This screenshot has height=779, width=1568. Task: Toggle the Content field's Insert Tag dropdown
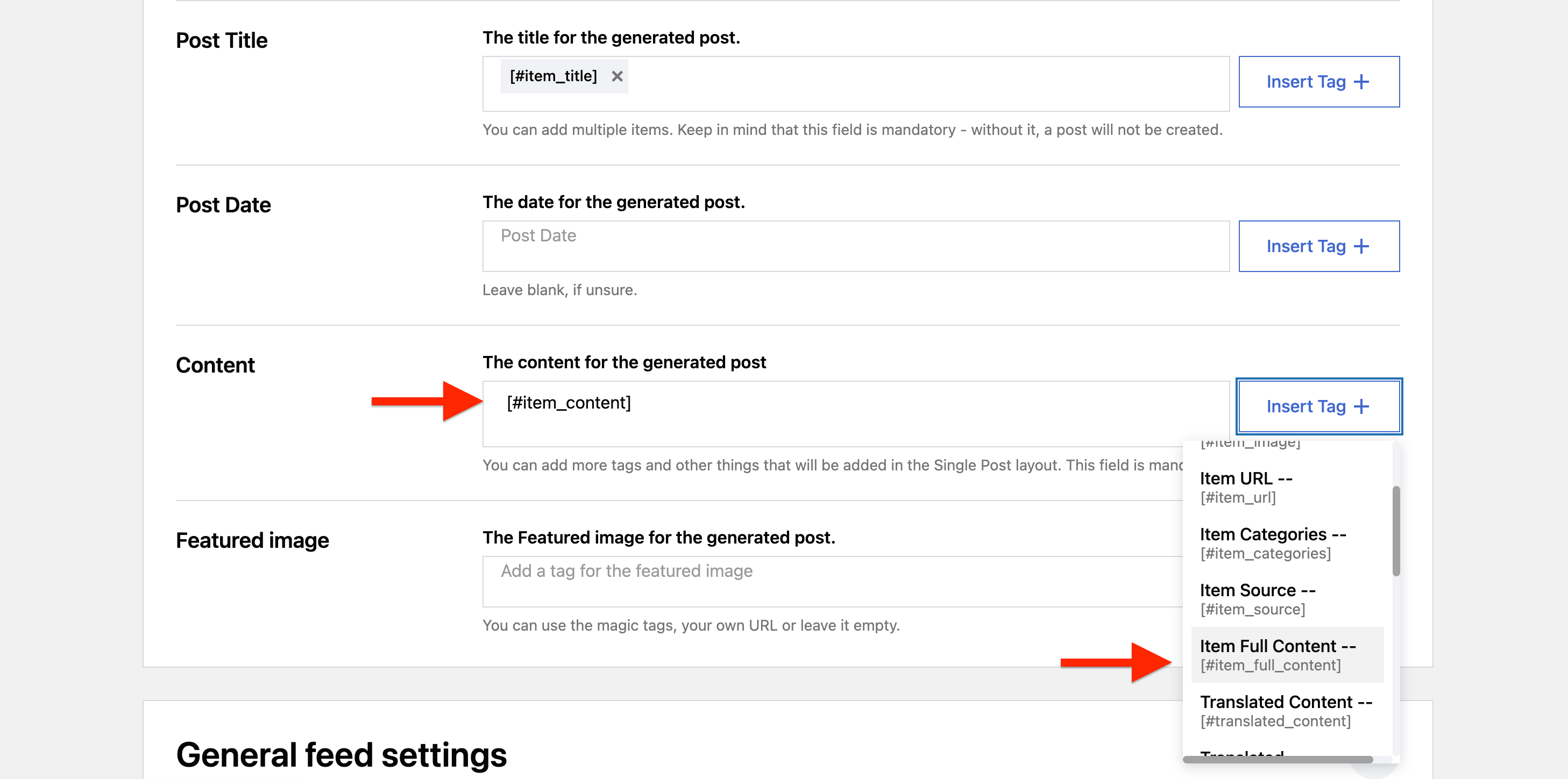[x=1318, y=406]
